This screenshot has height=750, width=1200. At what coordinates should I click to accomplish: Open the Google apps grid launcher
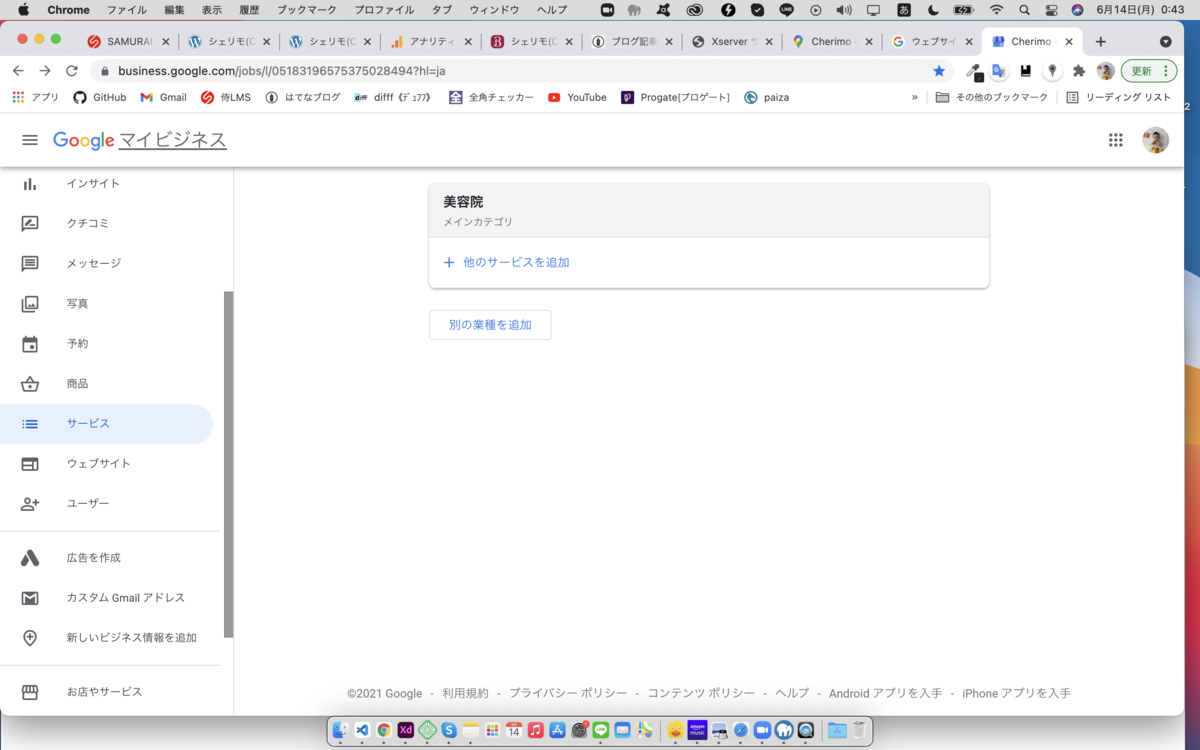(x=1116, y=140)
